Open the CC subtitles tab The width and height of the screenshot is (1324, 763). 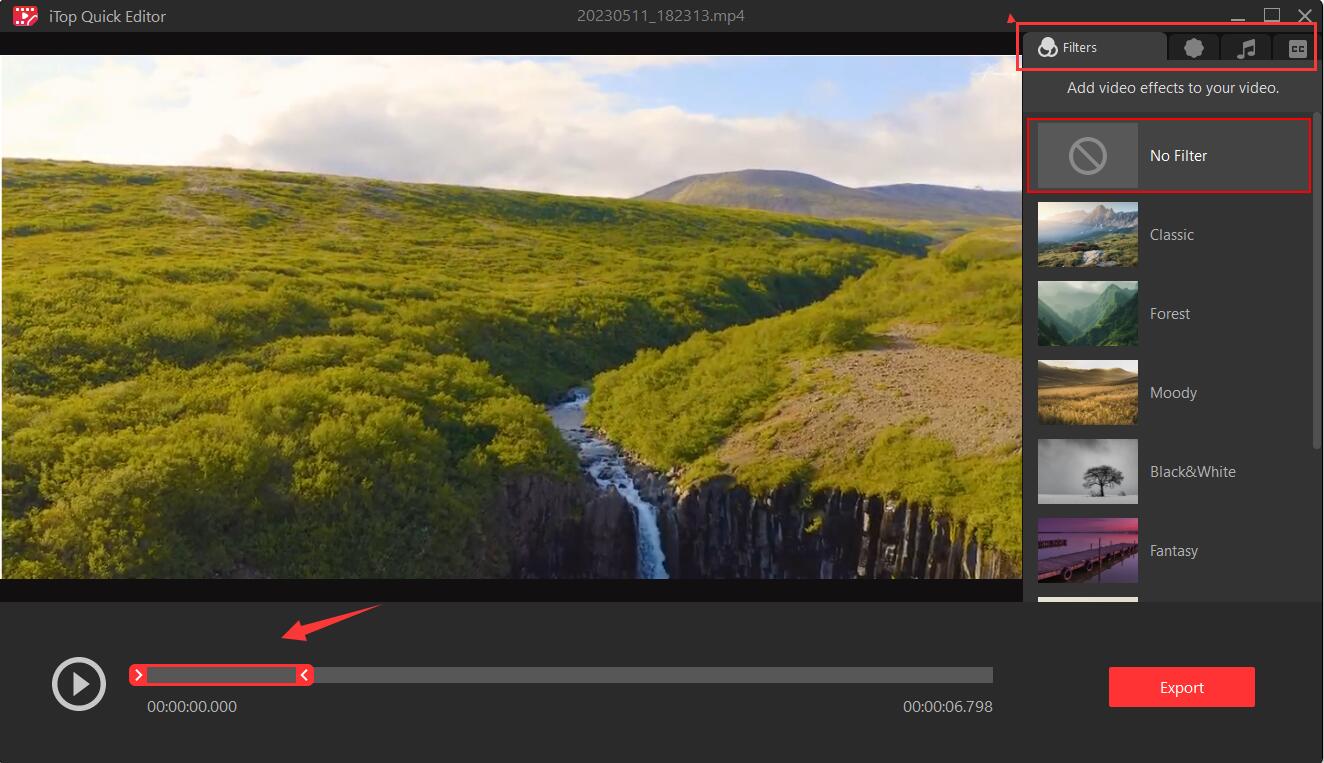pyautogui.click(x=1297, y=49)
